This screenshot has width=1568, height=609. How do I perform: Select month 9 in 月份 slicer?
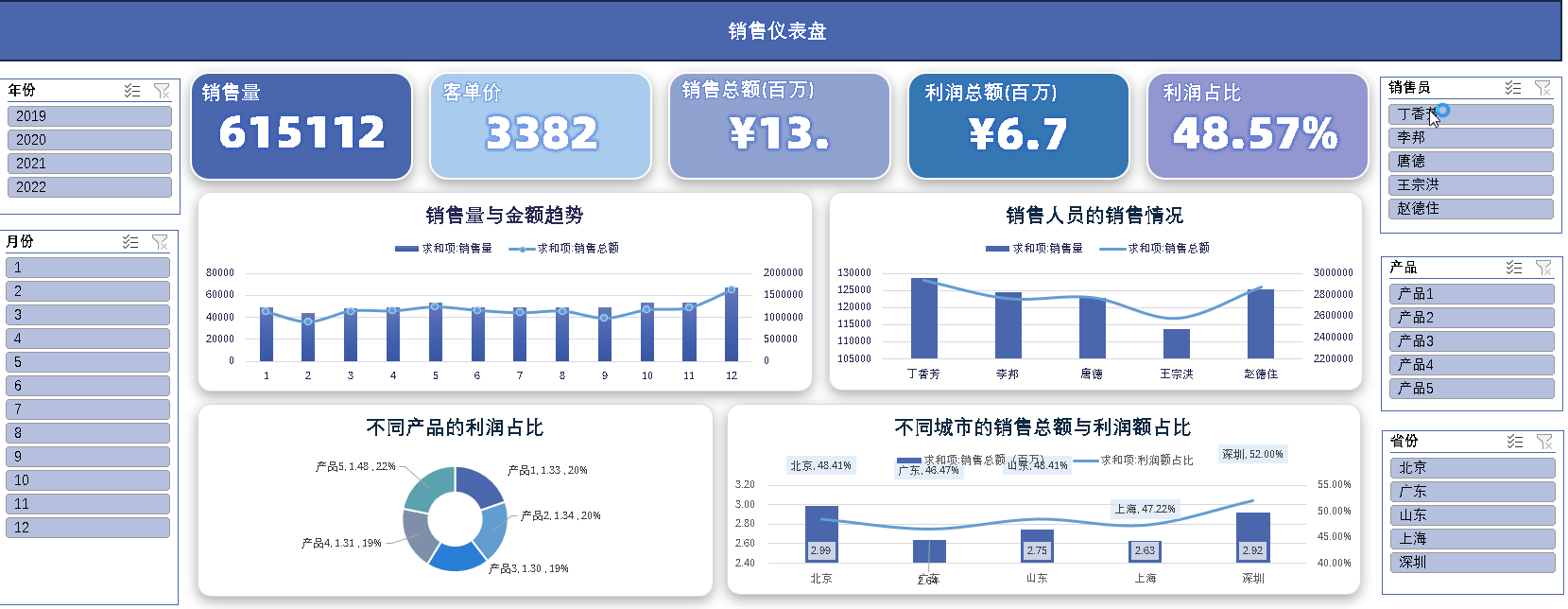[x=88, y=457]
